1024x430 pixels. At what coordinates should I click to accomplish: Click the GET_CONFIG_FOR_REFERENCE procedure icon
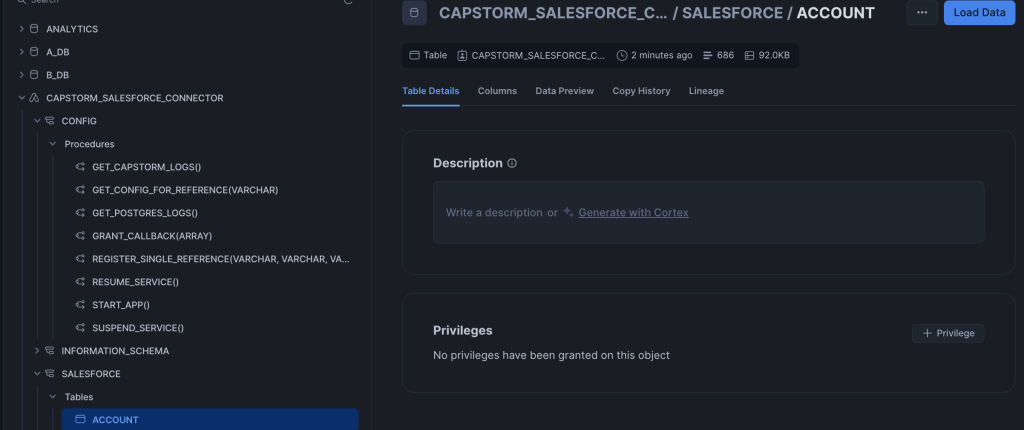tap(80, 190)
